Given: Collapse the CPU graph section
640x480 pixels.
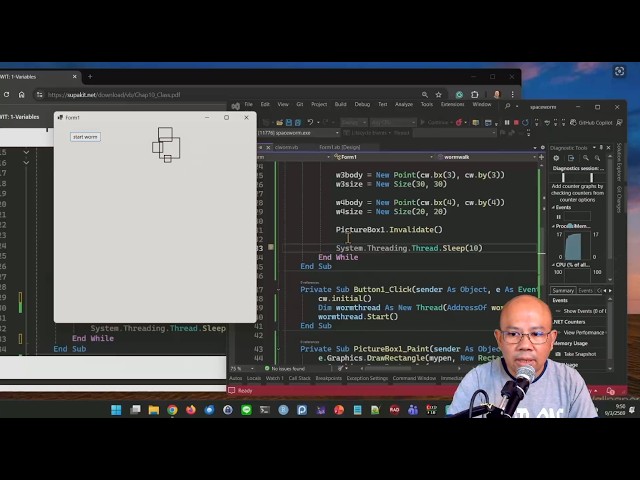Looking at the screenshot, I should point(553,265).
